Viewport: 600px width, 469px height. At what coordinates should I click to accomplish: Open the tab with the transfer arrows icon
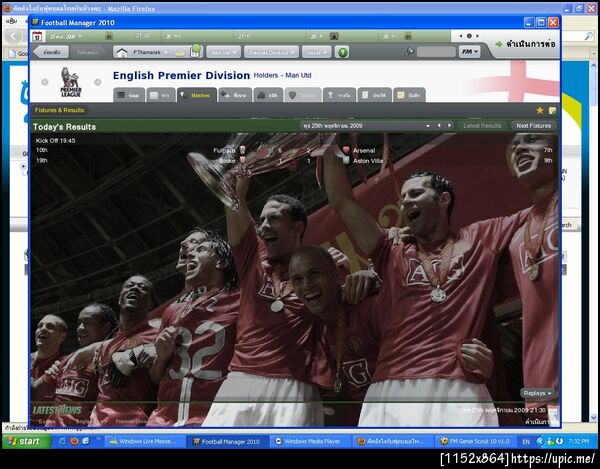point(235,95)
